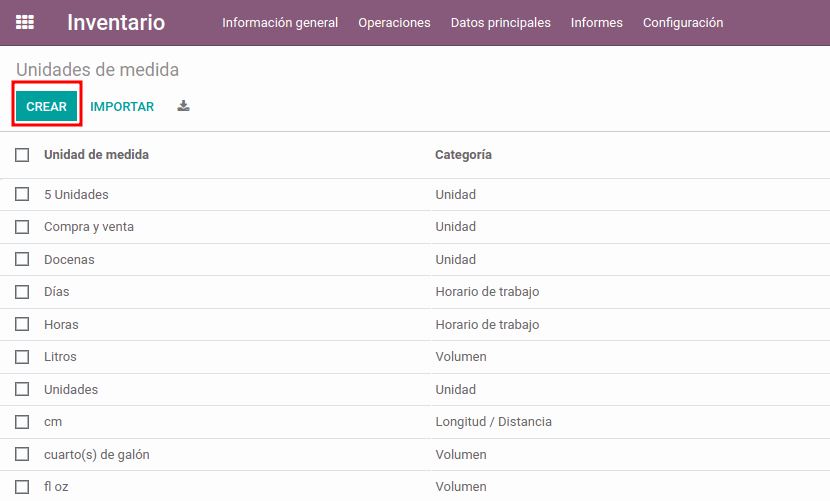
Task: Click the Inventario app title
Action: coord(116,22)
